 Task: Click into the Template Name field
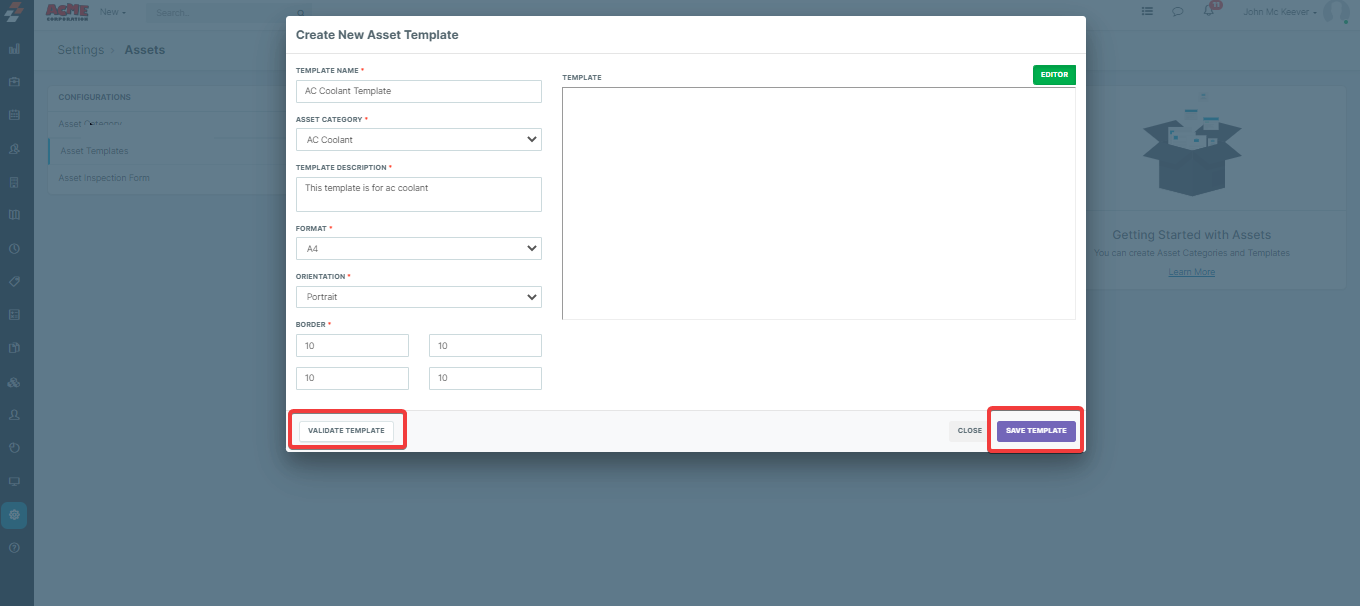coord(419,91)
